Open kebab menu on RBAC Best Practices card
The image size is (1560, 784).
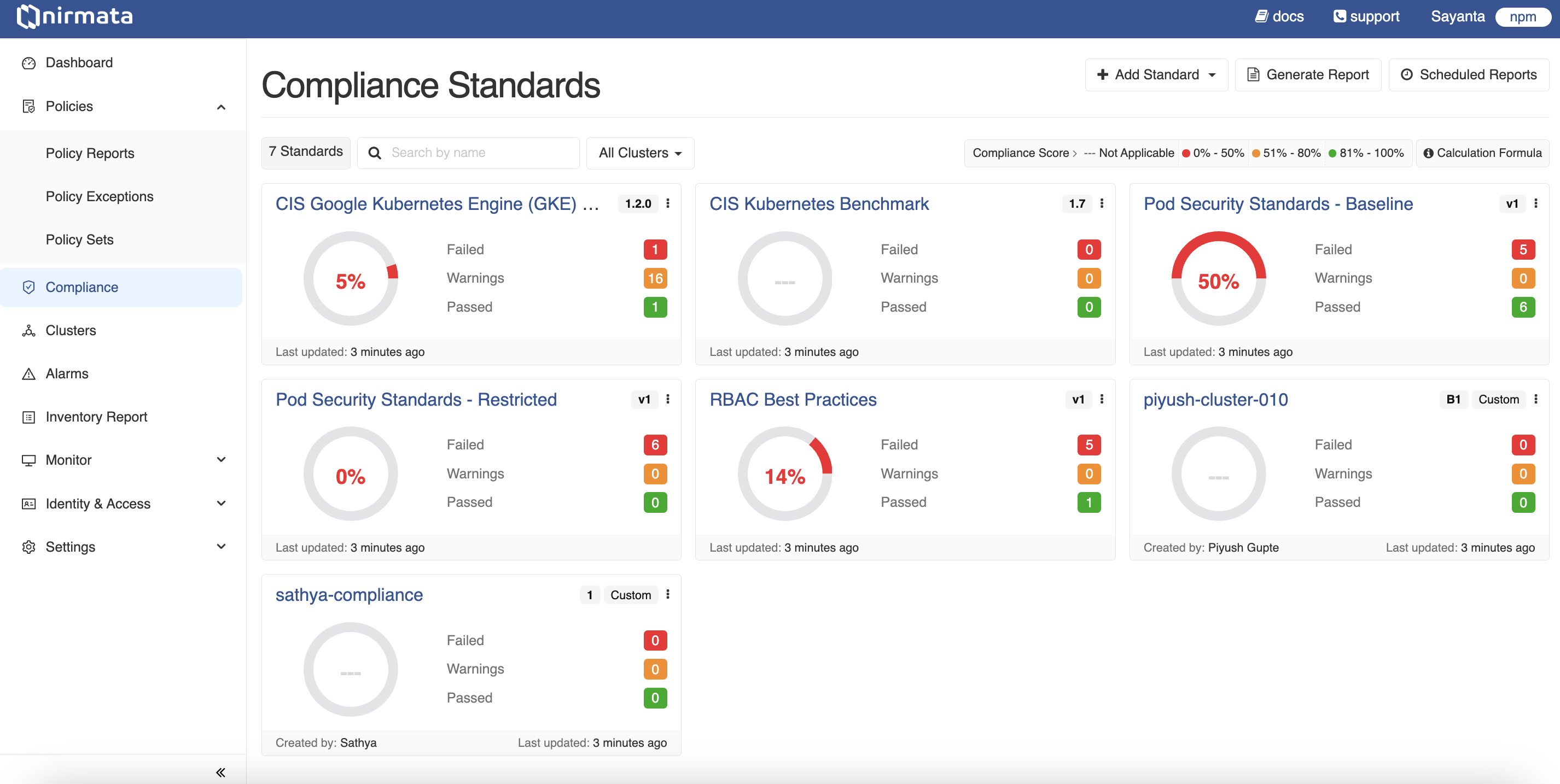point(1102,399)
